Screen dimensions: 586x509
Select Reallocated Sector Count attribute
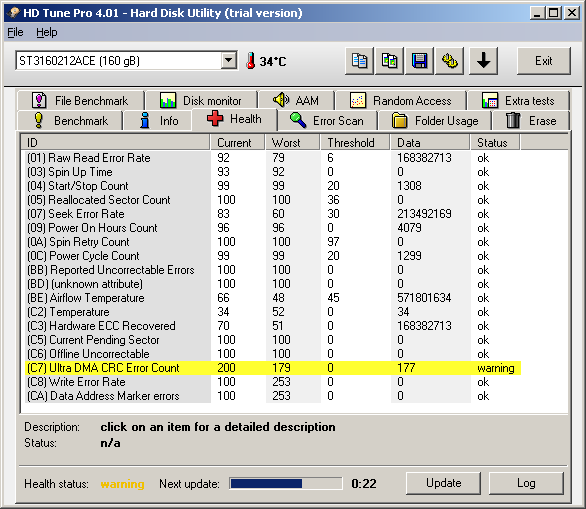point(273,200)
